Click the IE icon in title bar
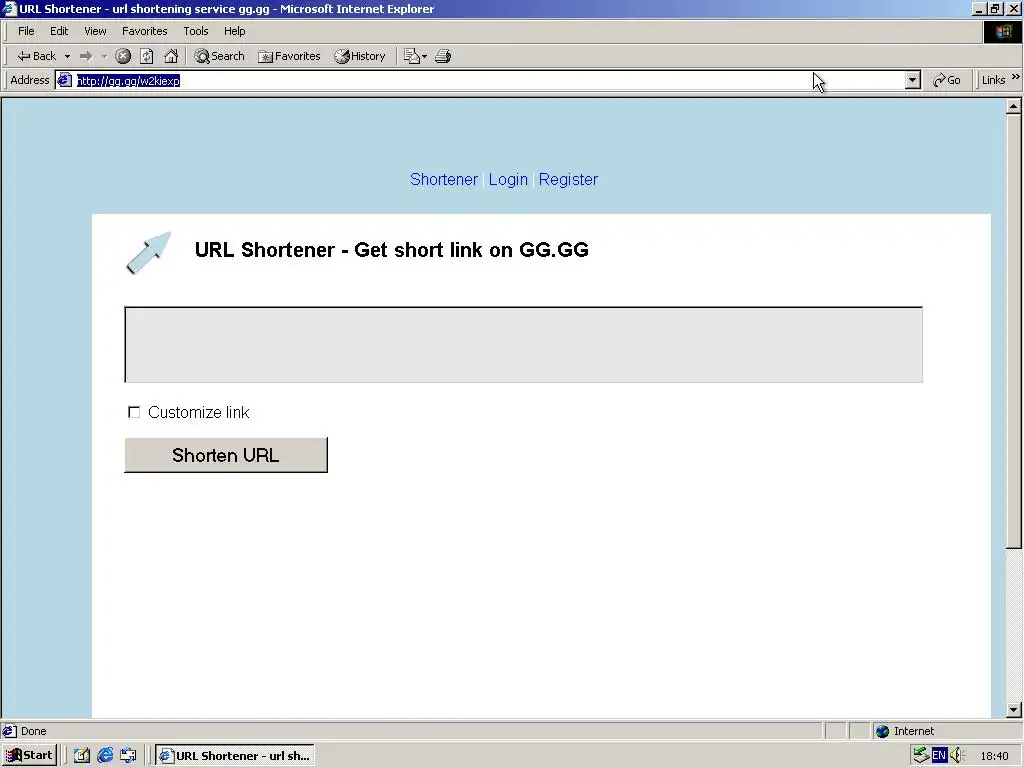 9,9
